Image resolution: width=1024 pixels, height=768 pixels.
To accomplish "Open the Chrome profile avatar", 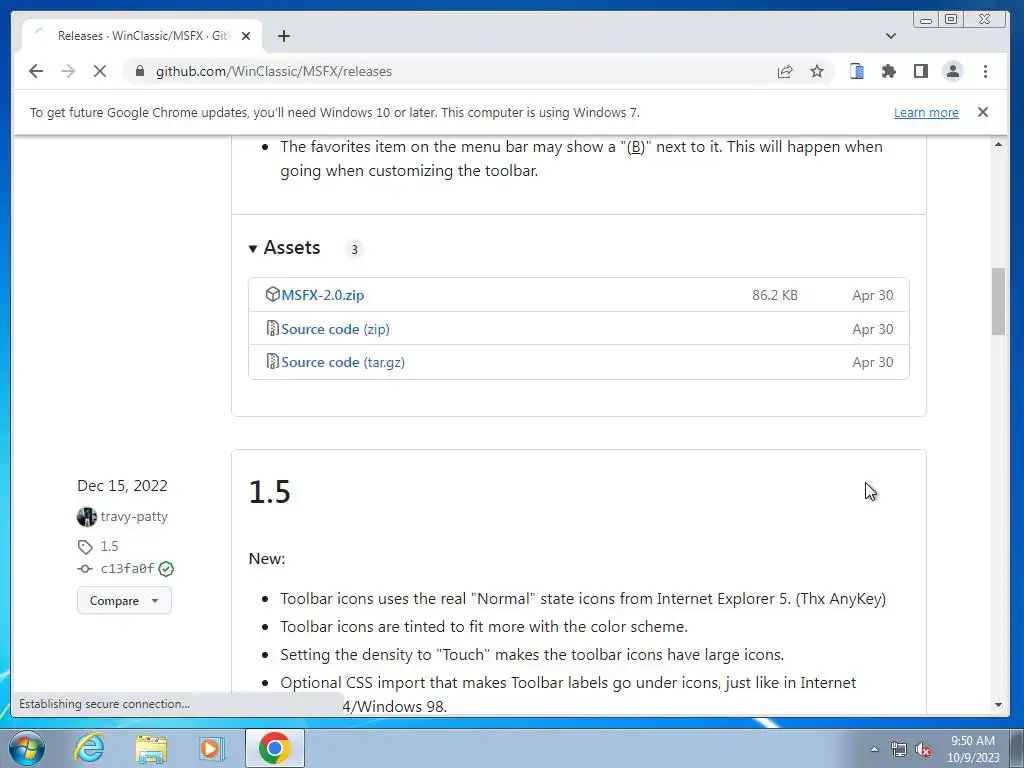I will tap(953, 71).
